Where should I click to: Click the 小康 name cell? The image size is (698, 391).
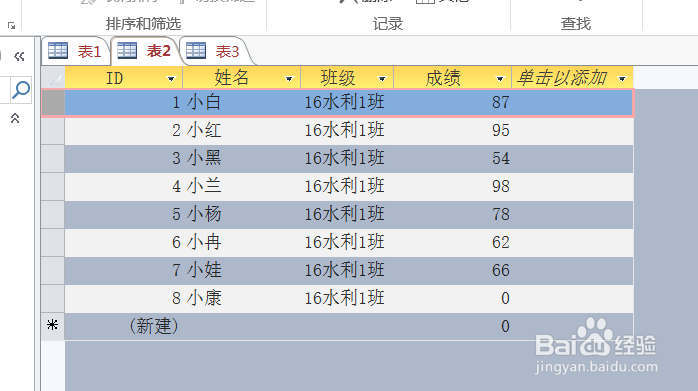[242, 298]
